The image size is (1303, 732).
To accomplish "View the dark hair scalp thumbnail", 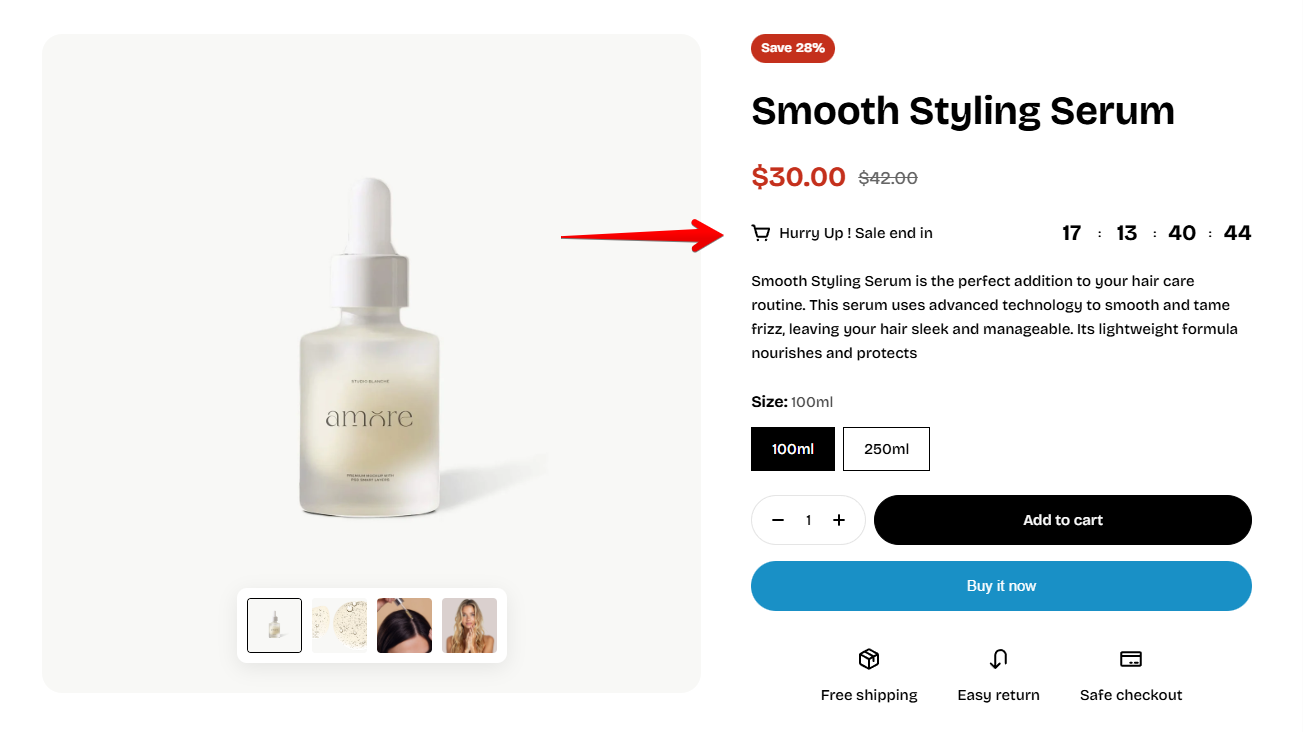I will click(404, 625).
